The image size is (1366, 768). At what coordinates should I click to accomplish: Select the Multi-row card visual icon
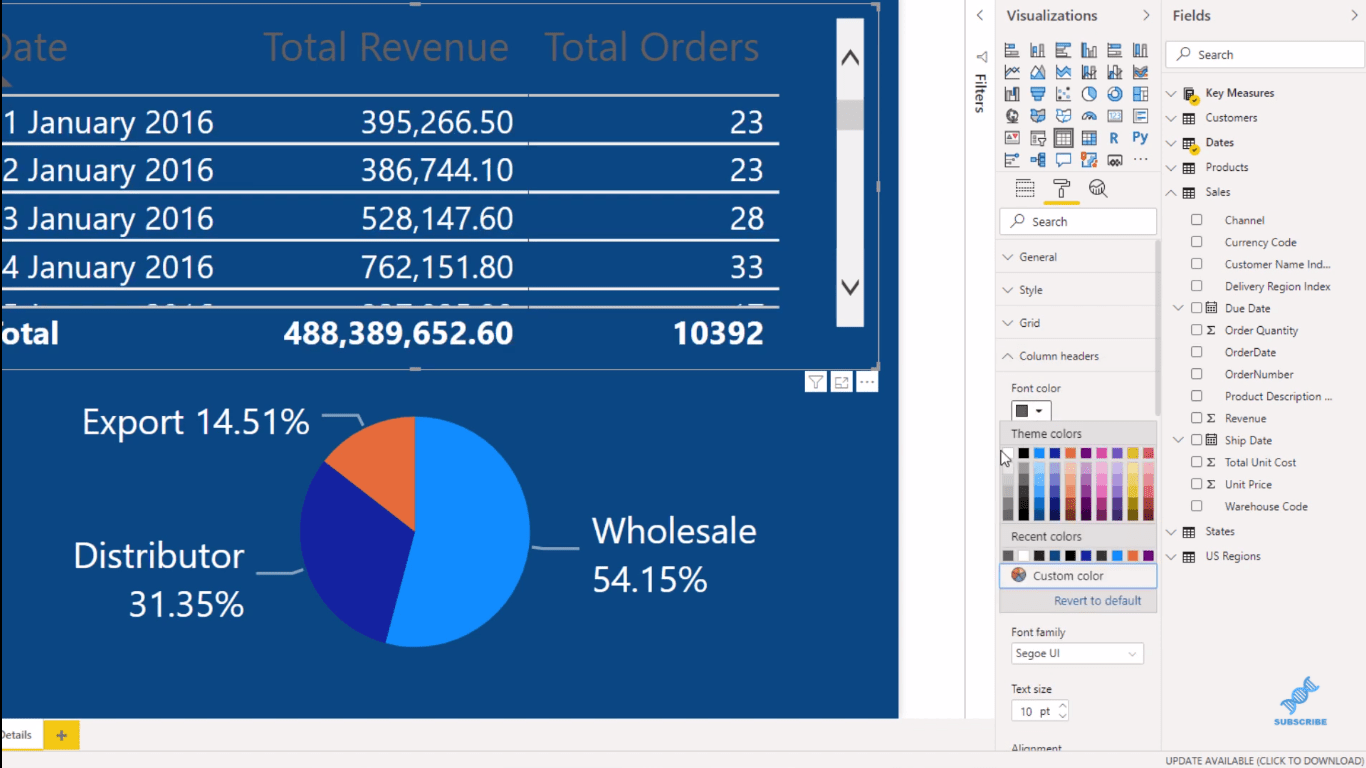(1140, 116)
